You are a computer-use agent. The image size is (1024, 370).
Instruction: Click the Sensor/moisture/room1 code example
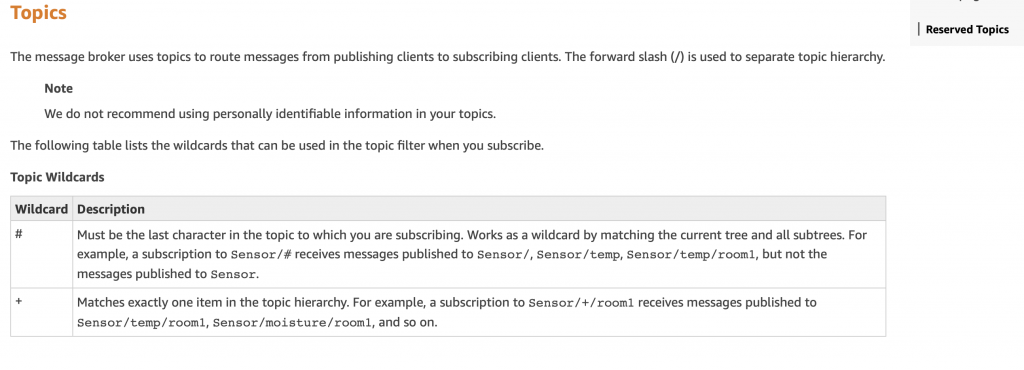[x=293, y=323]
